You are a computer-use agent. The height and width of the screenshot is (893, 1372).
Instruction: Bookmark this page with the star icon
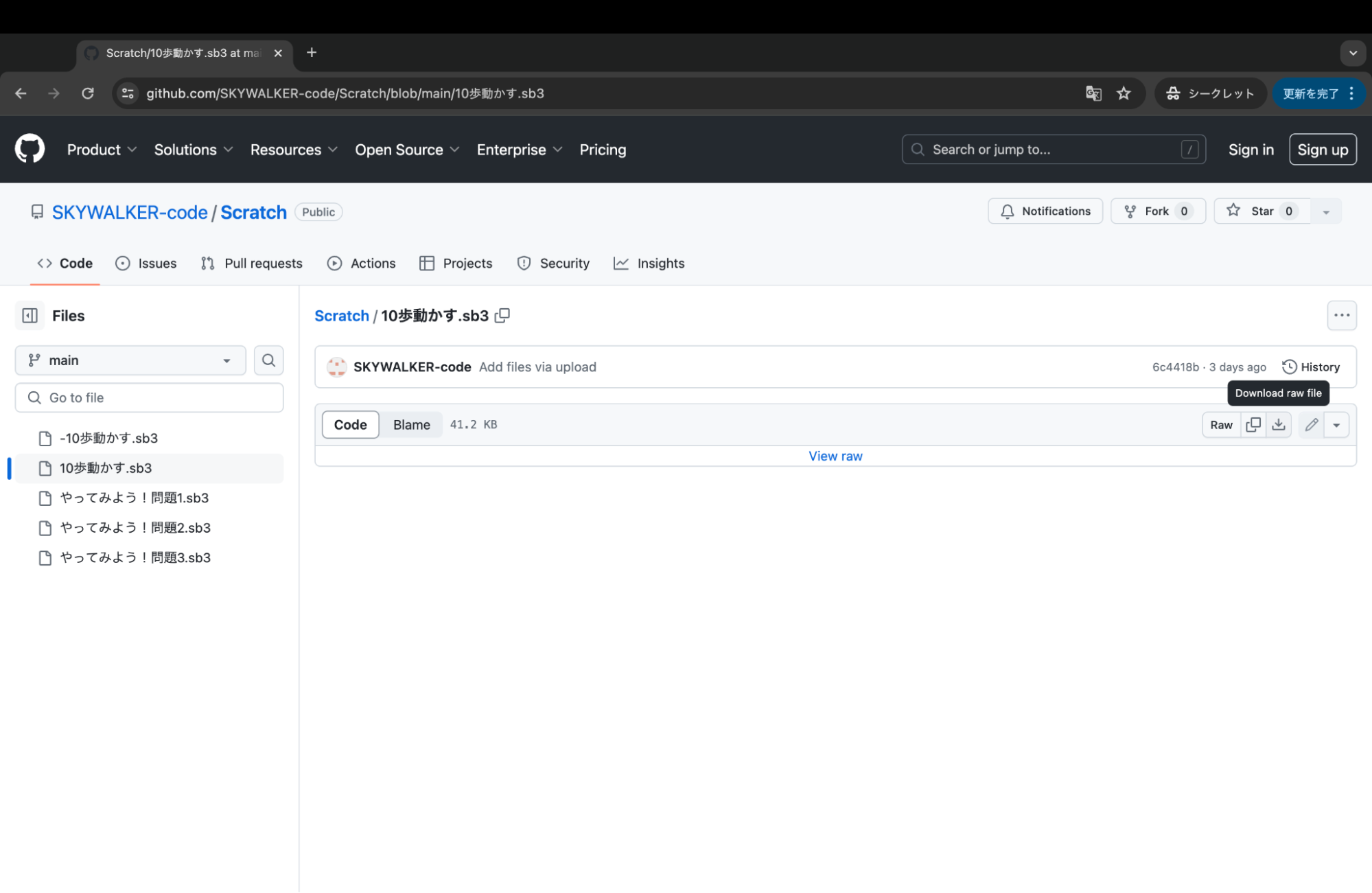point(1124,93)
